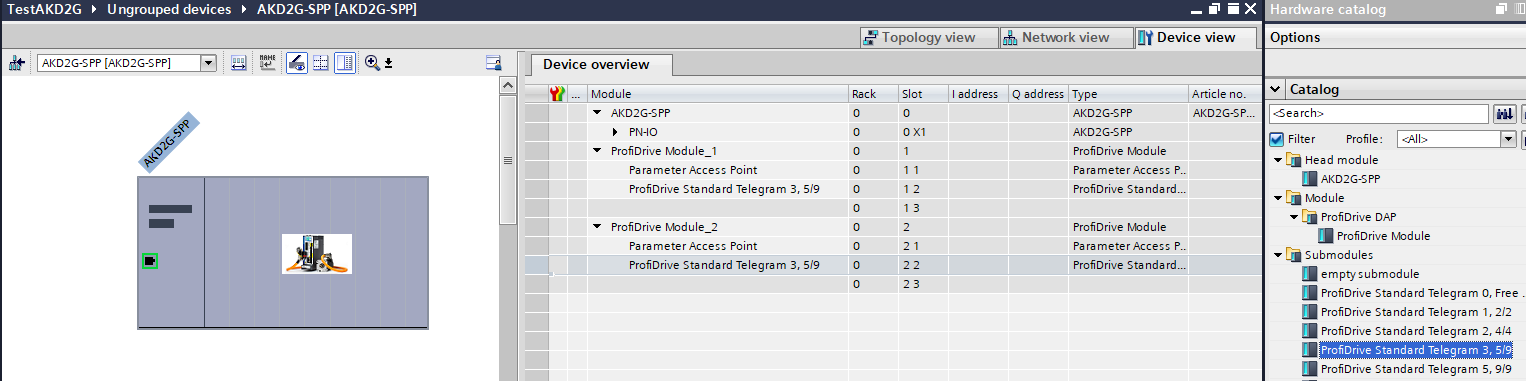Select the empty slot 2 3 row
Screen dimensions: 1526x381
(892, 284)
